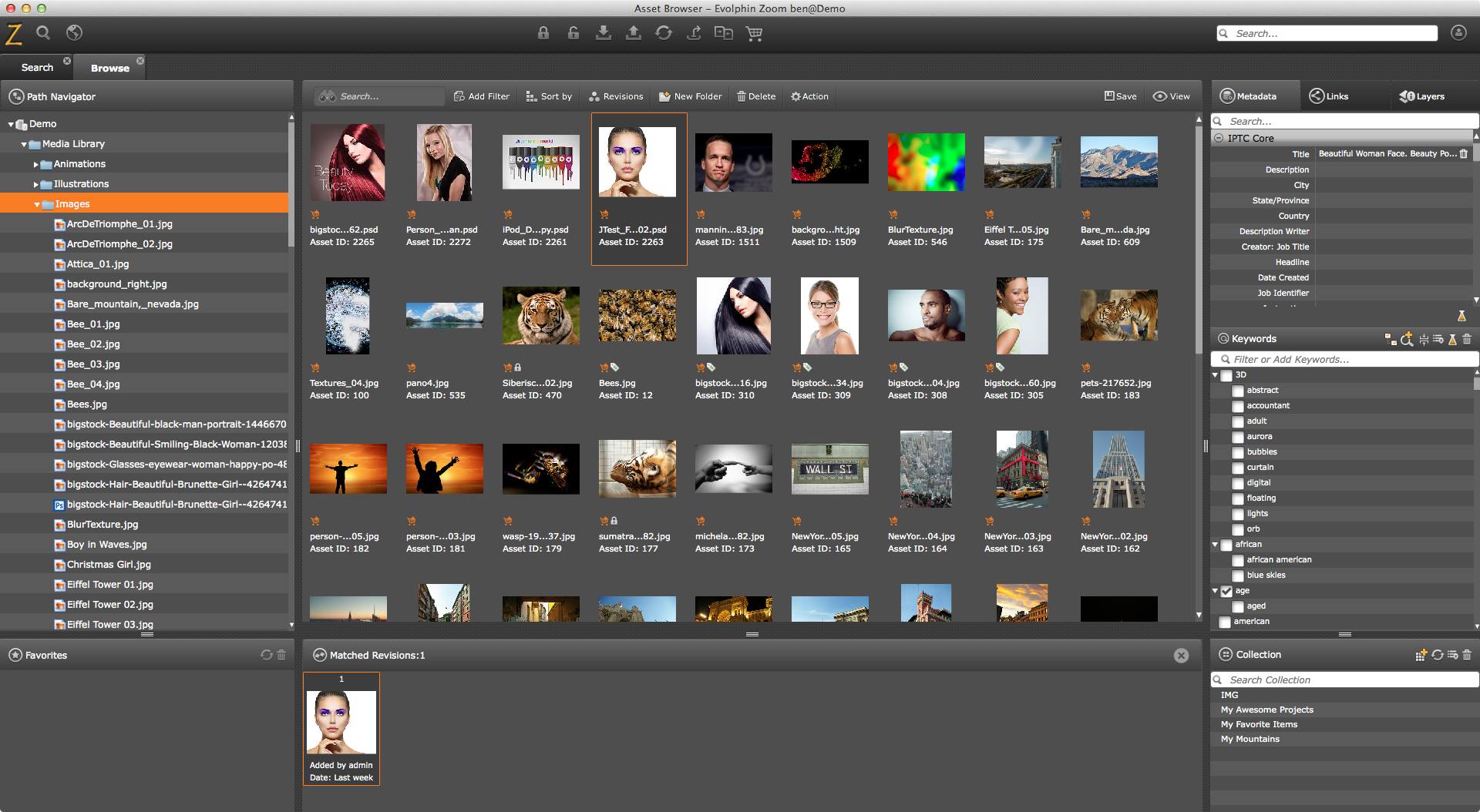Click the user account icon
Viewport: 1480px width, 812px height.
click(1458, 32)
